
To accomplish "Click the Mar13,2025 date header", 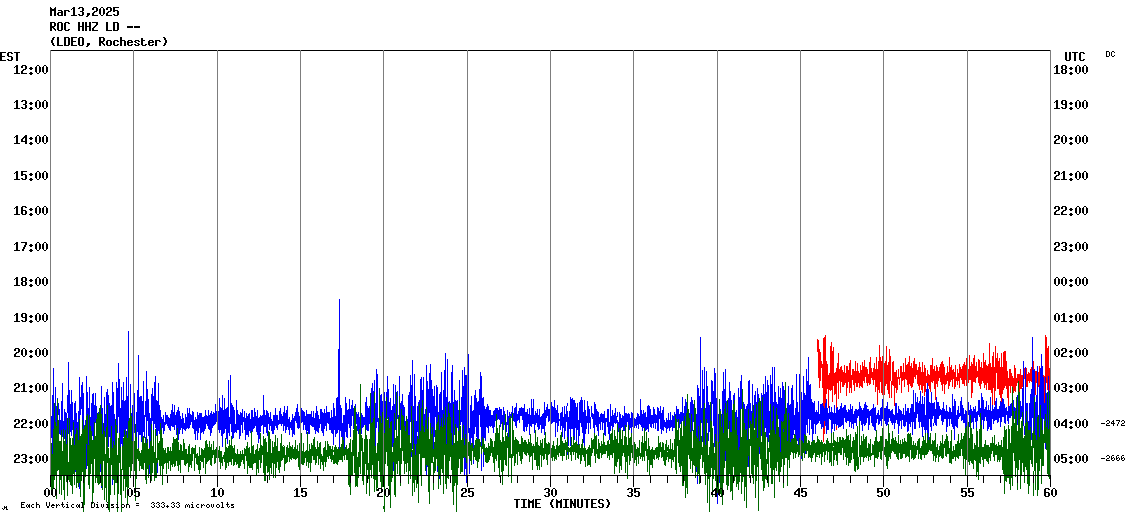I will [84, 12].
